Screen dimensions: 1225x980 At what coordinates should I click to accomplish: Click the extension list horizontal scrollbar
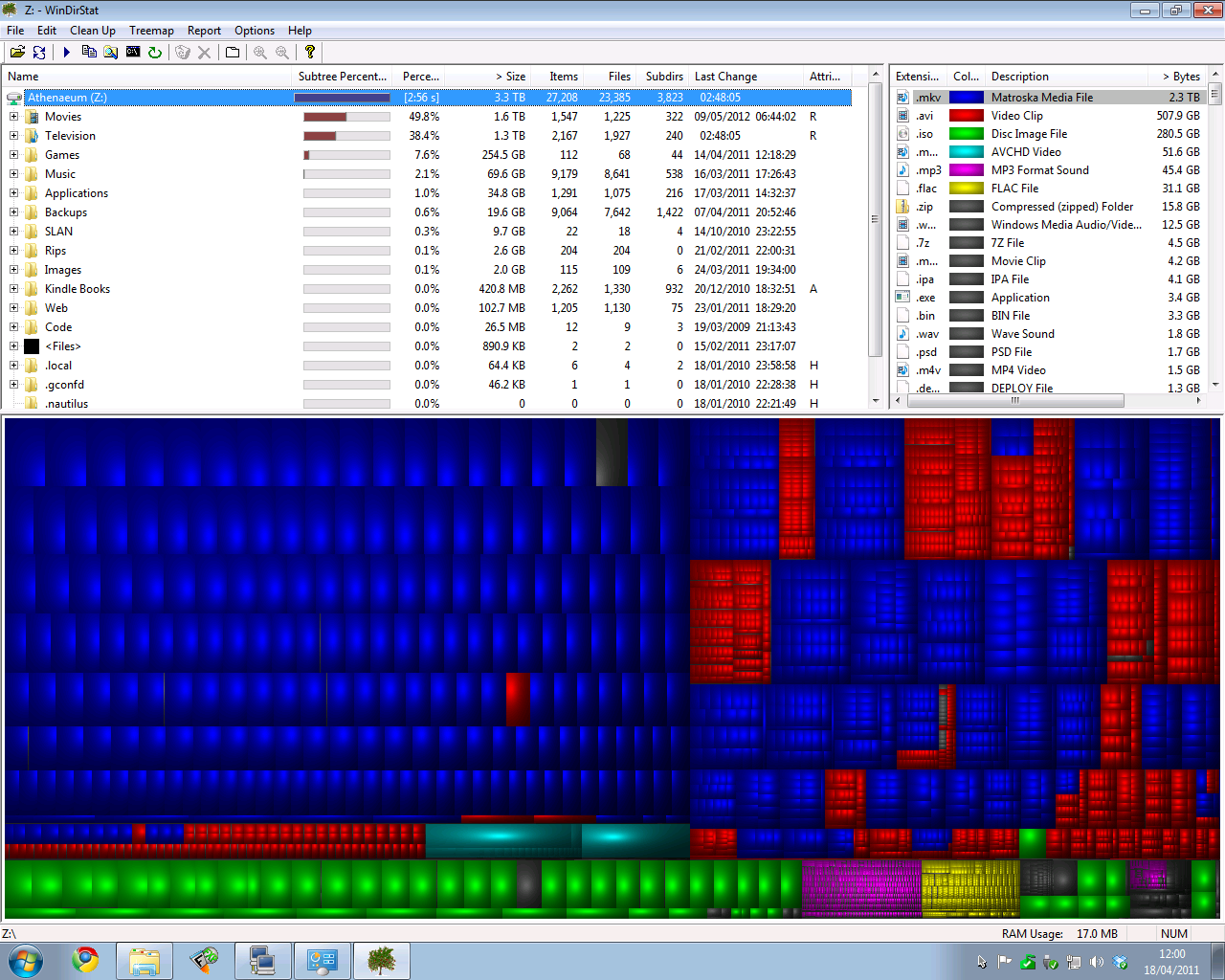coord(1014,401)
